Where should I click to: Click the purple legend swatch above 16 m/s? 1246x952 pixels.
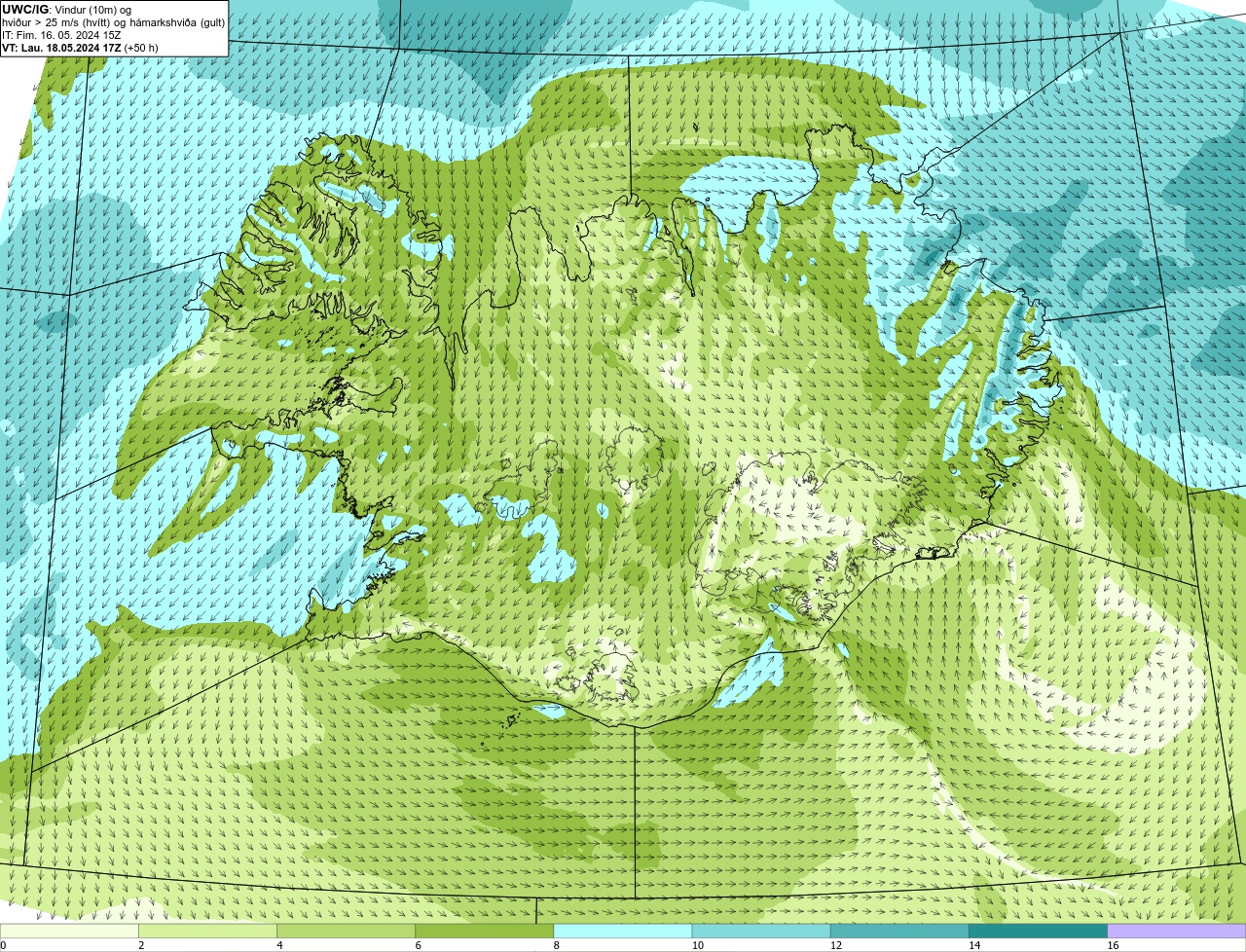[x=1177, y=931]
